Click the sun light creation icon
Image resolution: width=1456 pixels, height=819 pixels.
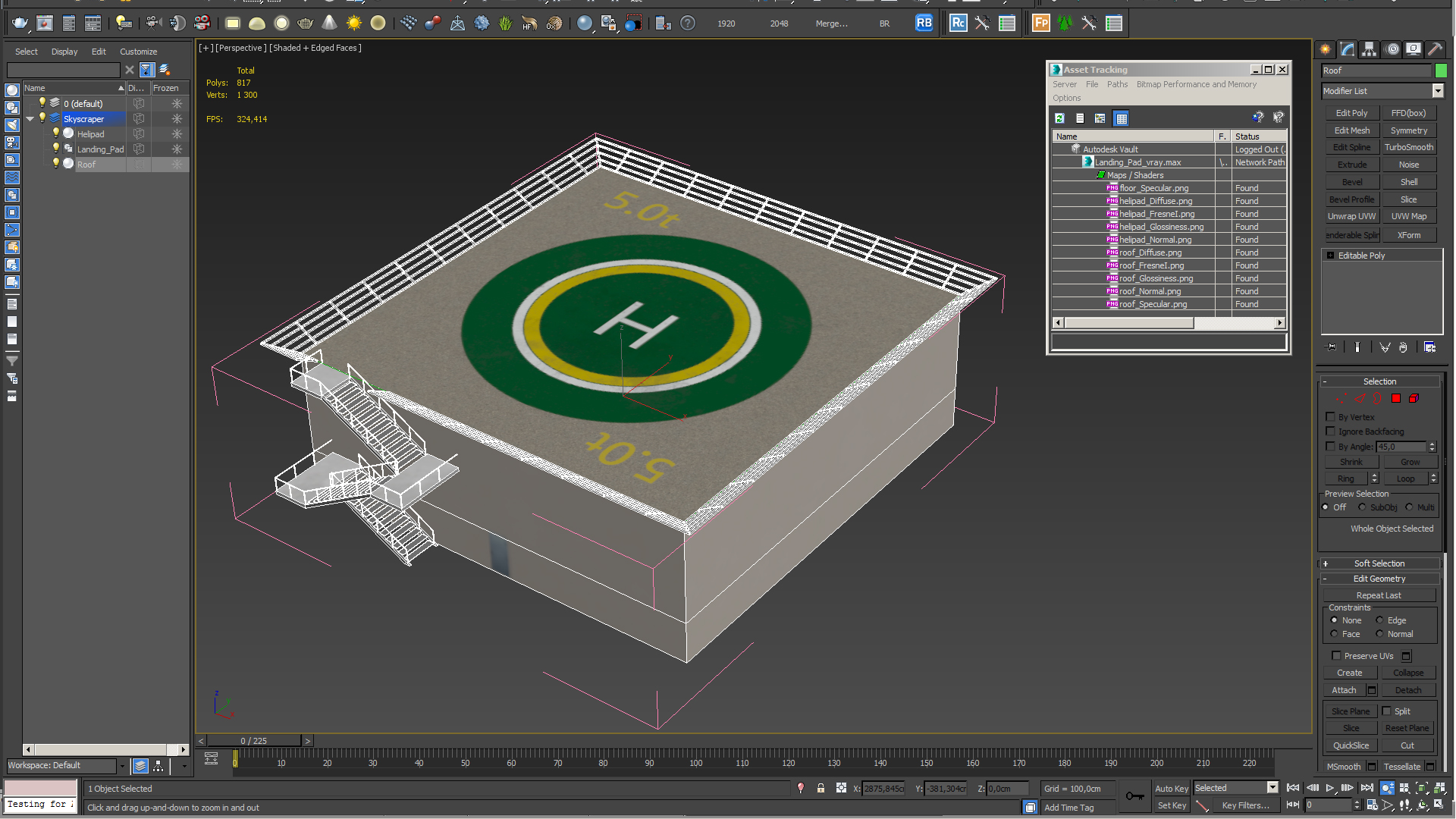click(x=353, y=24)
